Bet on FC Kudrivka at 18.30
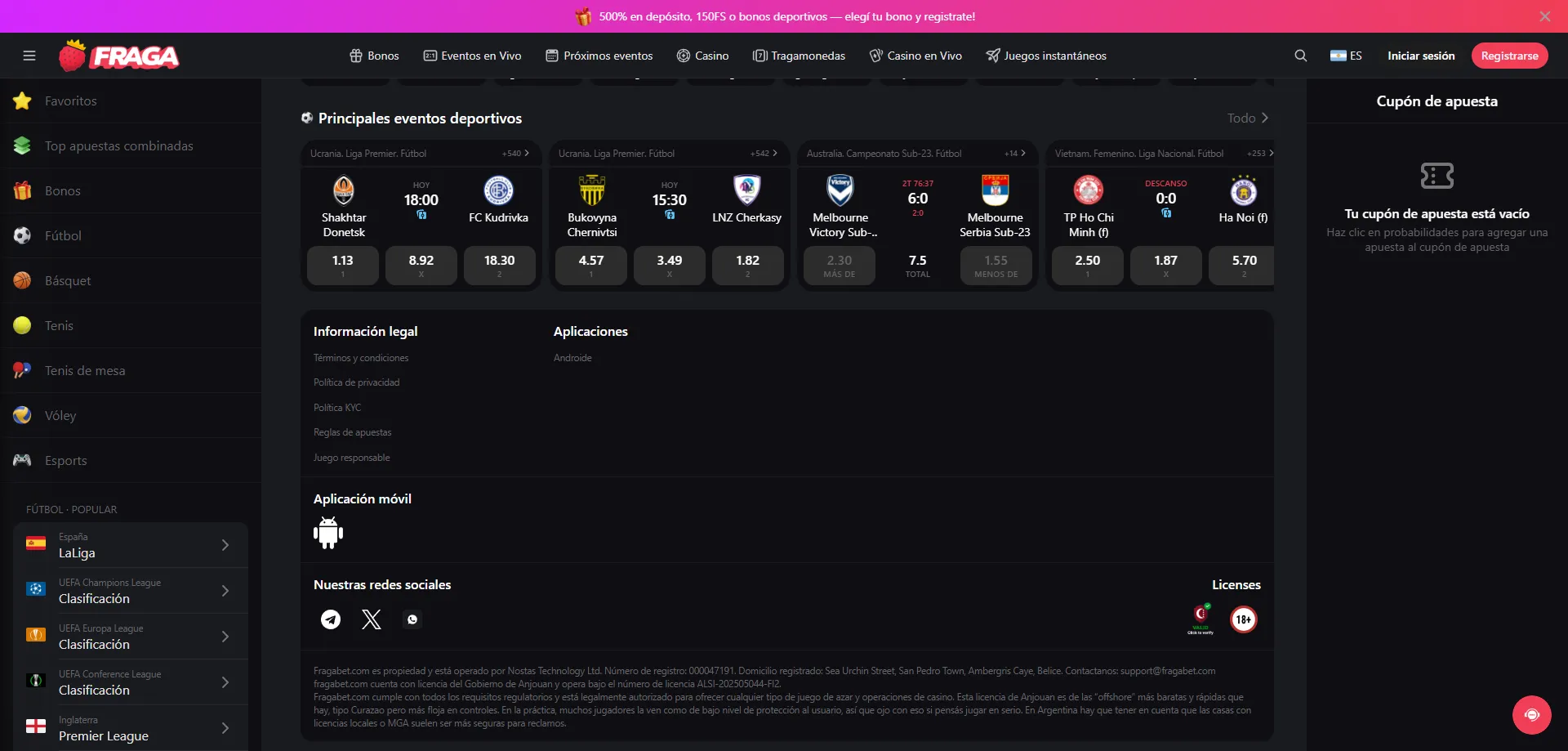The width and height of the screenshot is (1568, 751). [x=500, y=266]
